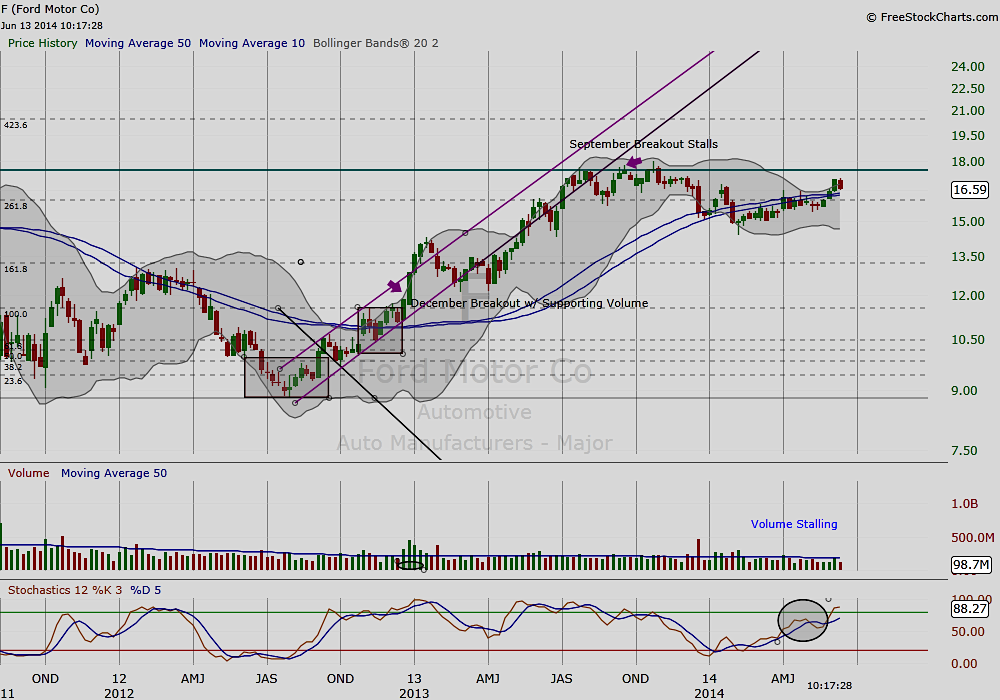
Task: Select the Moving Average 10 legend label
Action: tap(252, 43)
